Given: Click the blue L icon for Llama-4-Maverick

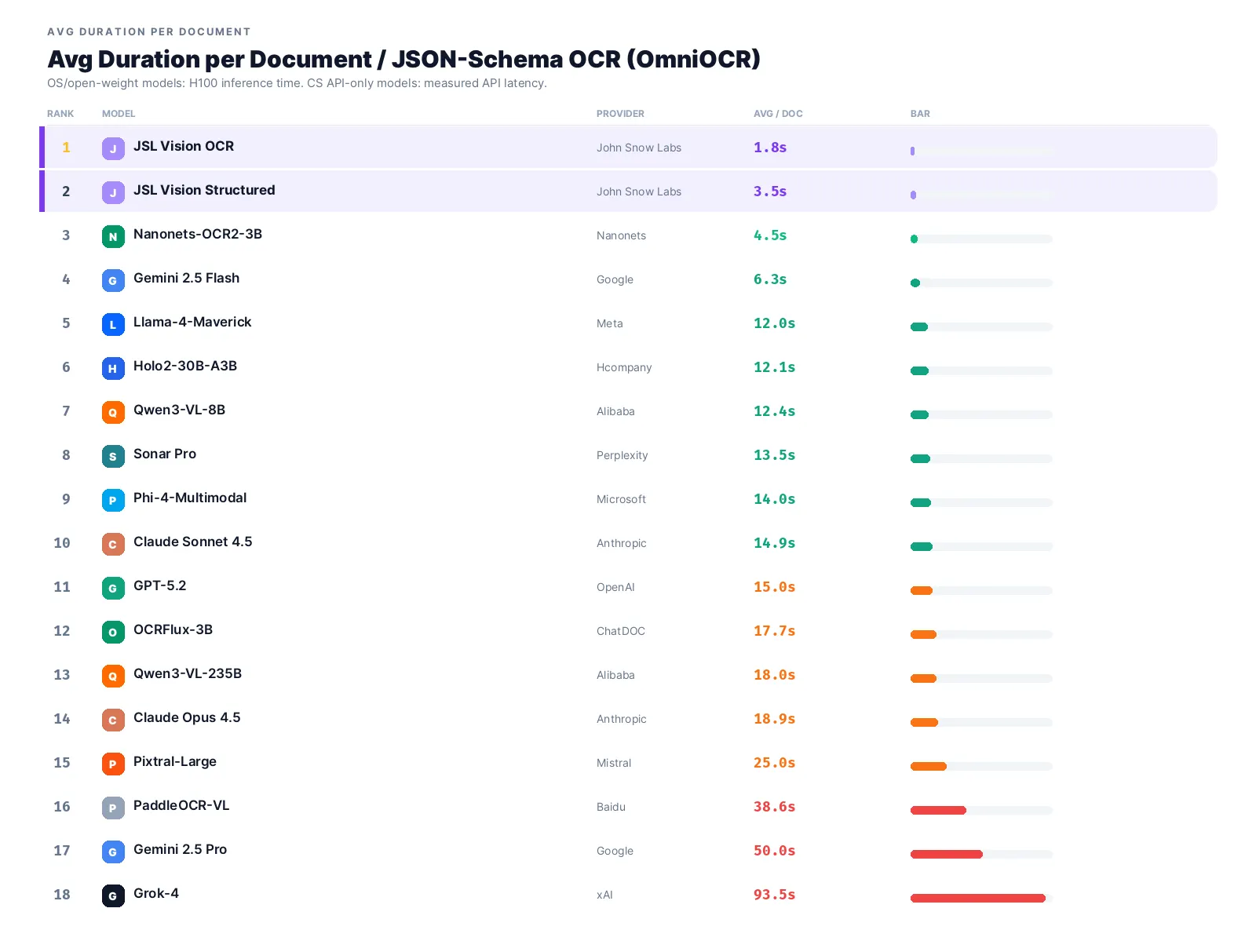Looking at the screenshot, I should click(x=113, y=324).
